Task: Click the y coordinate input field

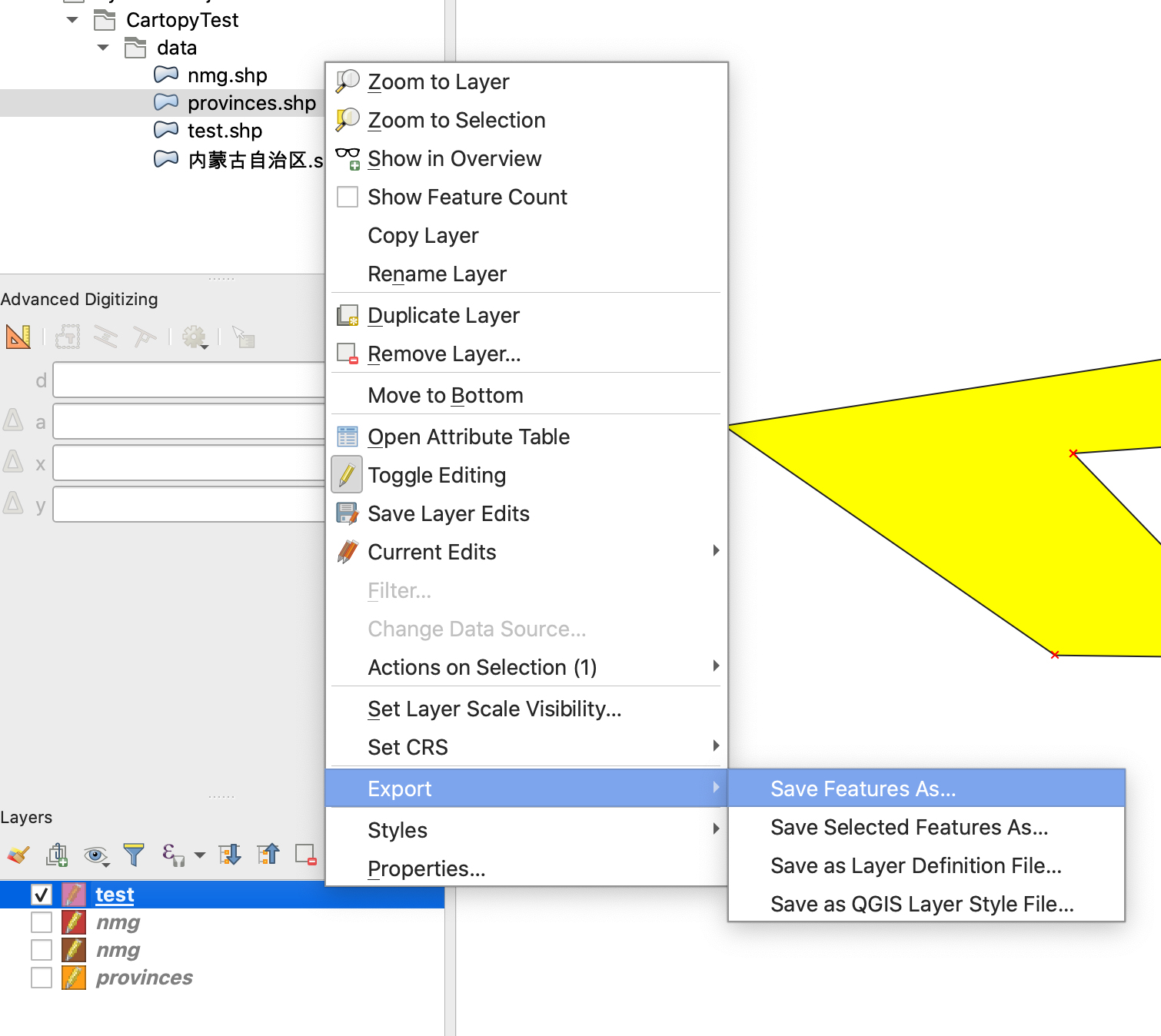Action: click(x=189, y=504)
